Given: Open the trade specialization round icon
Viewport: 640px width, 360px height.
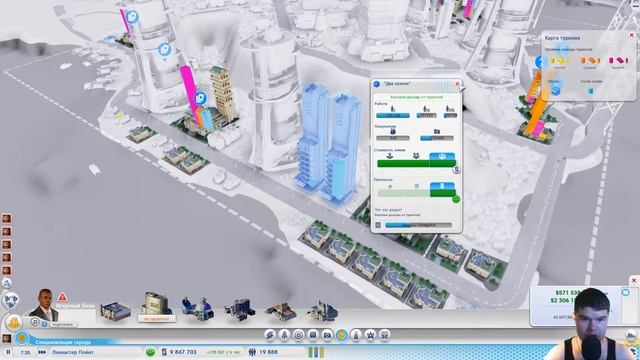Looking at the screenshot, I should pyautogui.click(x=299, y=336).
